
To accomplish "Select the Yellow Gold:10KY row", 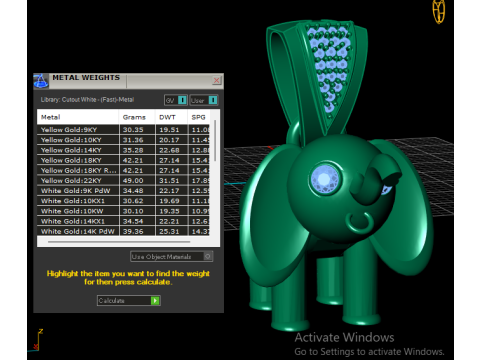I will [123, 140].
